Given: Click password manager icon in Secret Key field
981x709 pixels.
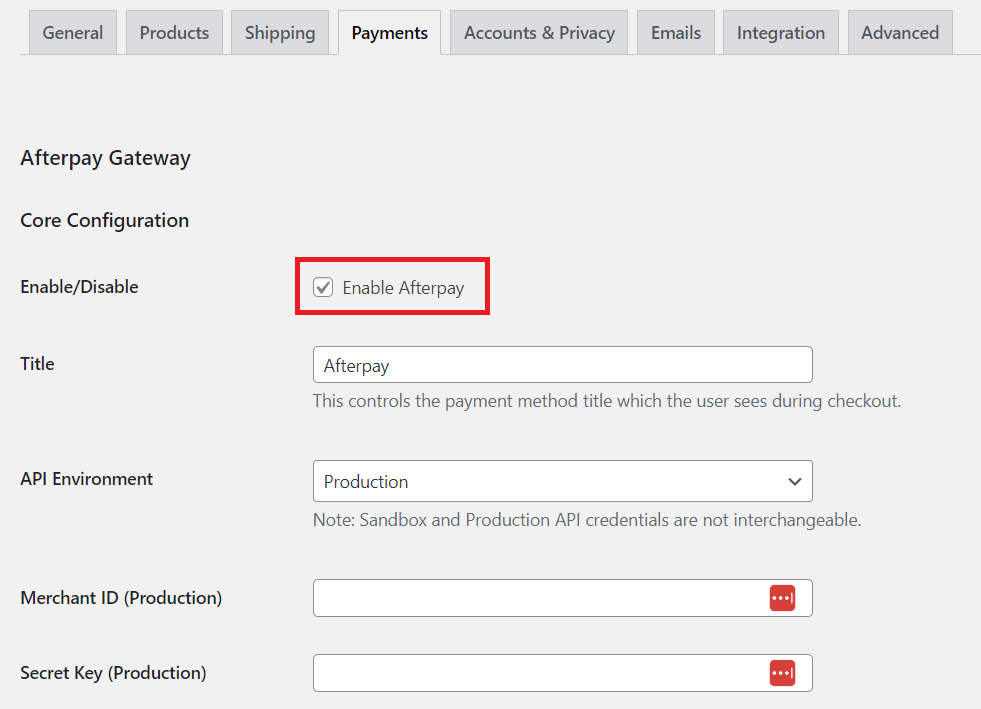Looking at the screenshot, I should (x=782, y=673).
